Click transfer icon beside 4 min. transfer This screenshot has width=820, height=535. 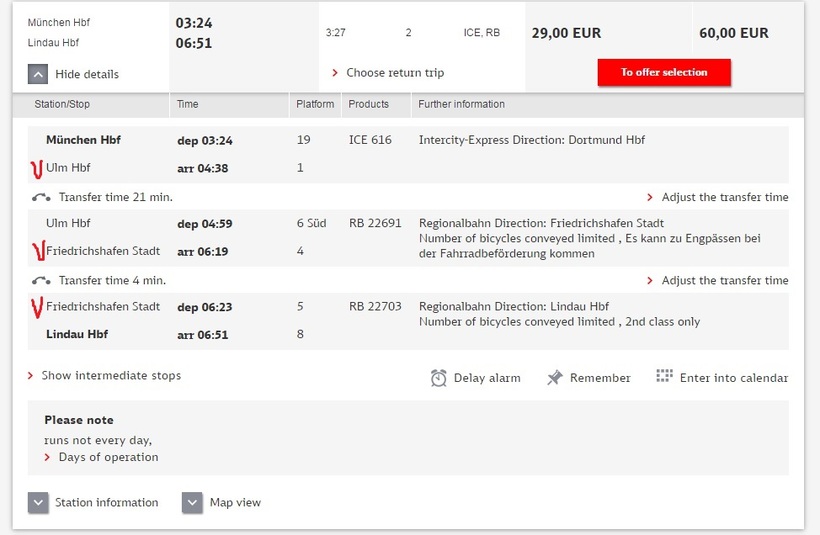(x=42, y=280)
